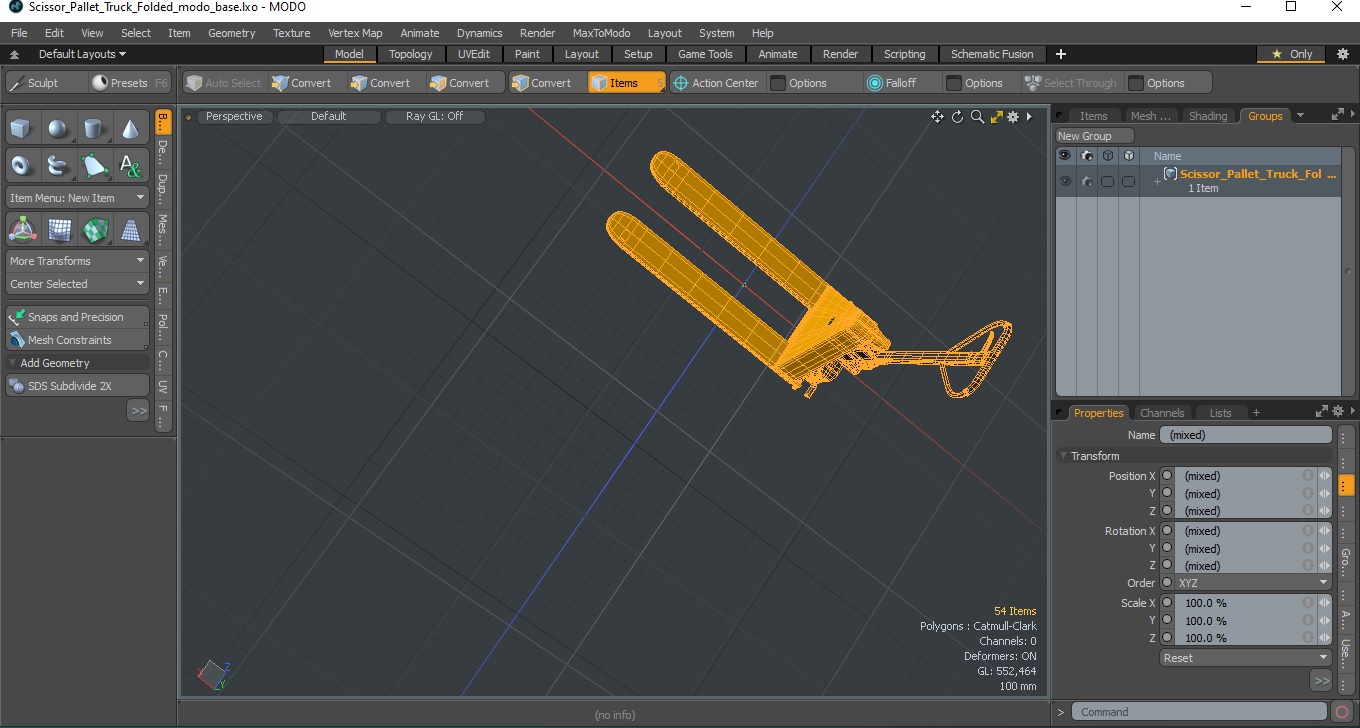
Task: Toggle the Position X keyframe circle
Action: [1166, 476]
